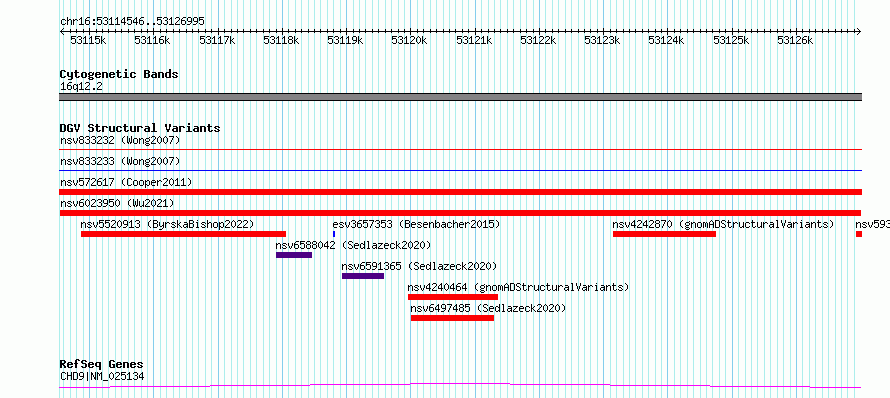890x398 pixels.
Task: Click the 53117k ruler tick label
Action: point(217,40)
